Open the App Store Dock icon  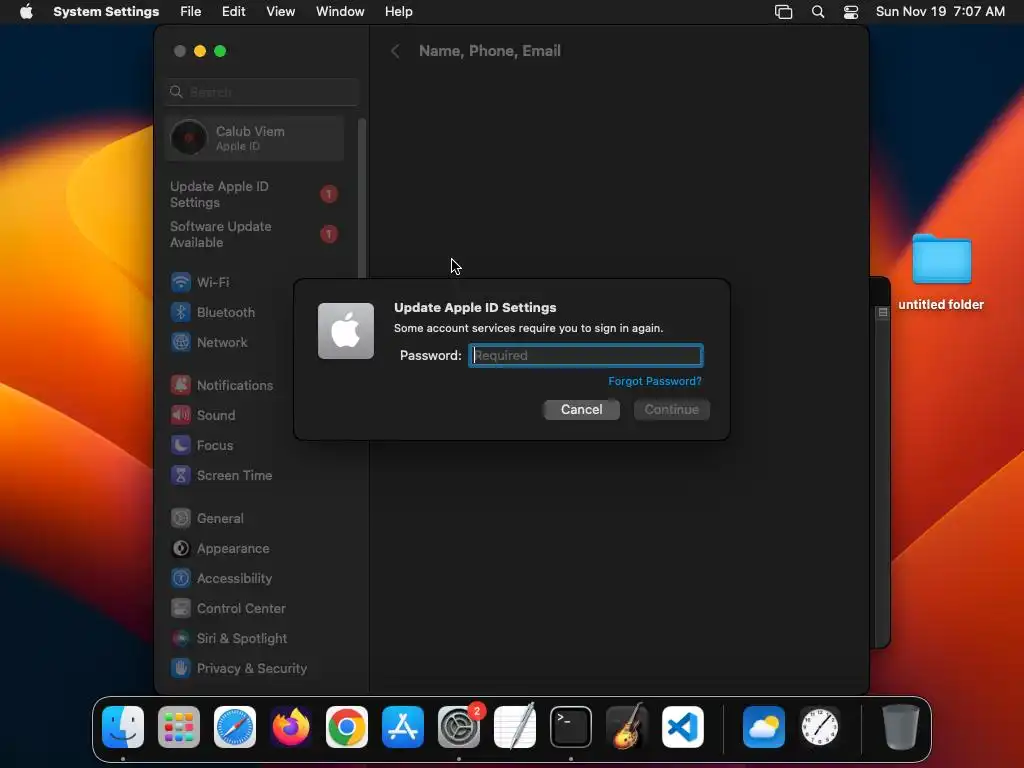(403, 727)
